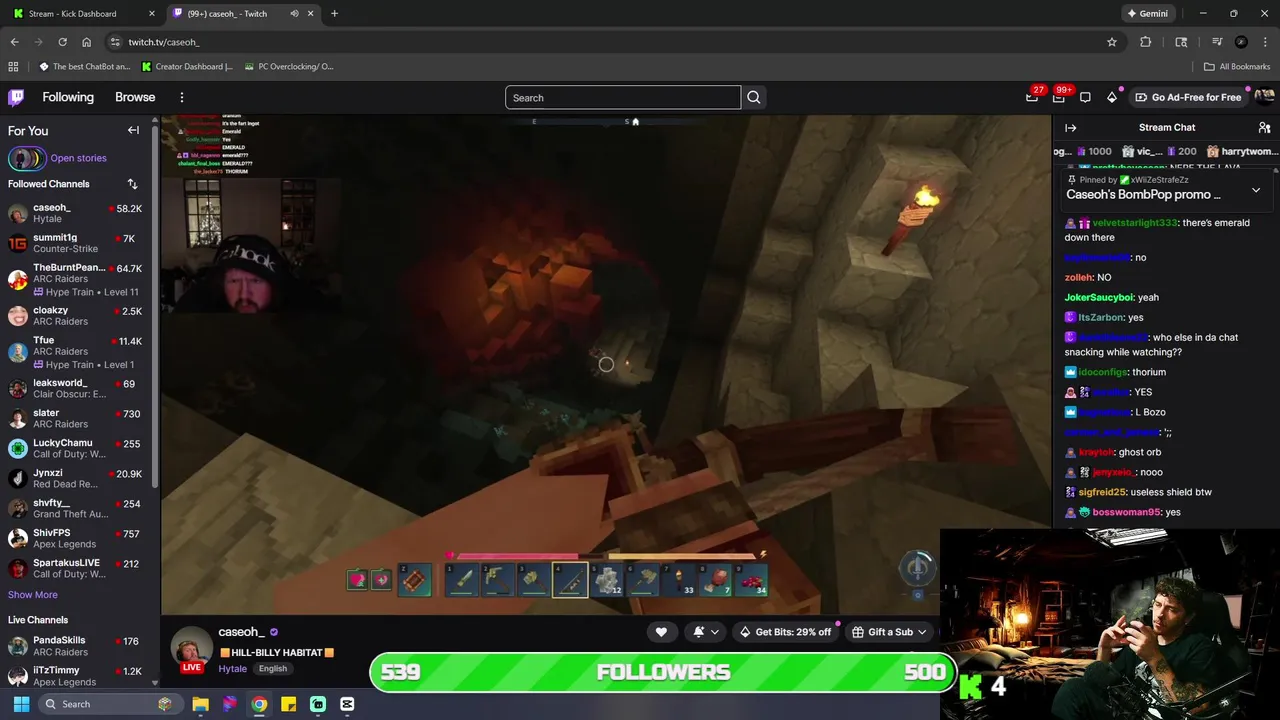Open the Windows Start menu
Screen dimensions: 1280x720
pyautogui.click(x=21, y=704)
